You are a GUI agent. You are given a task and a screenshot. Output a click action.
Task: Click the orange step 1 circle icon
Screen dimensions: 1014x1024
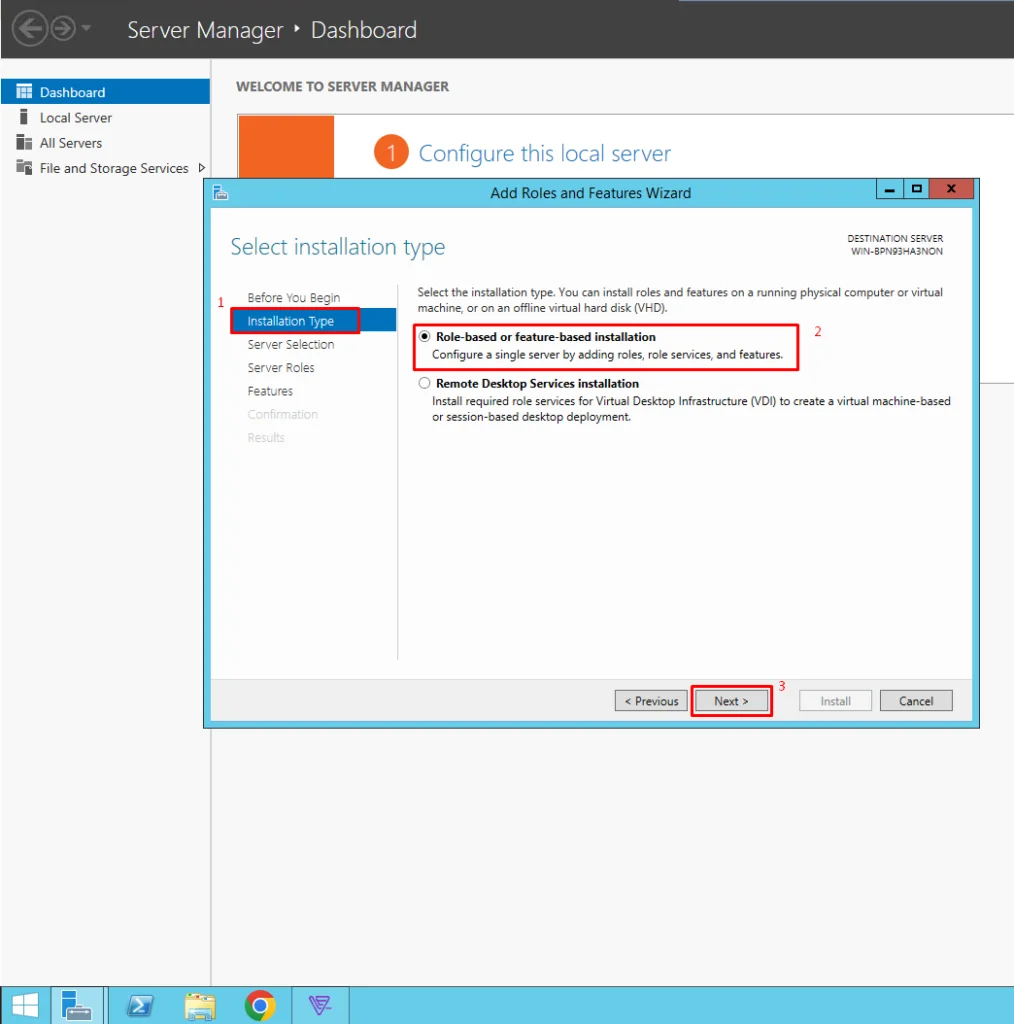(x=391, y=152)
